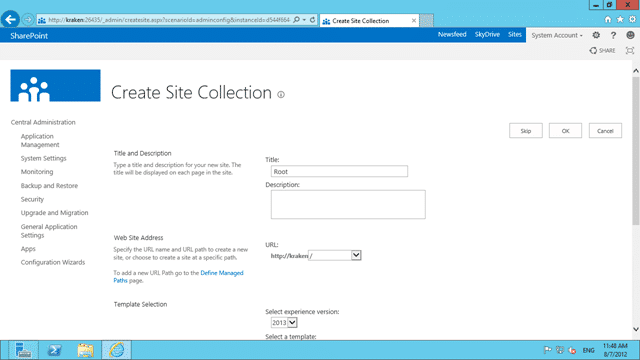
Task: Open Monitoring section
Action: point(37,171)
